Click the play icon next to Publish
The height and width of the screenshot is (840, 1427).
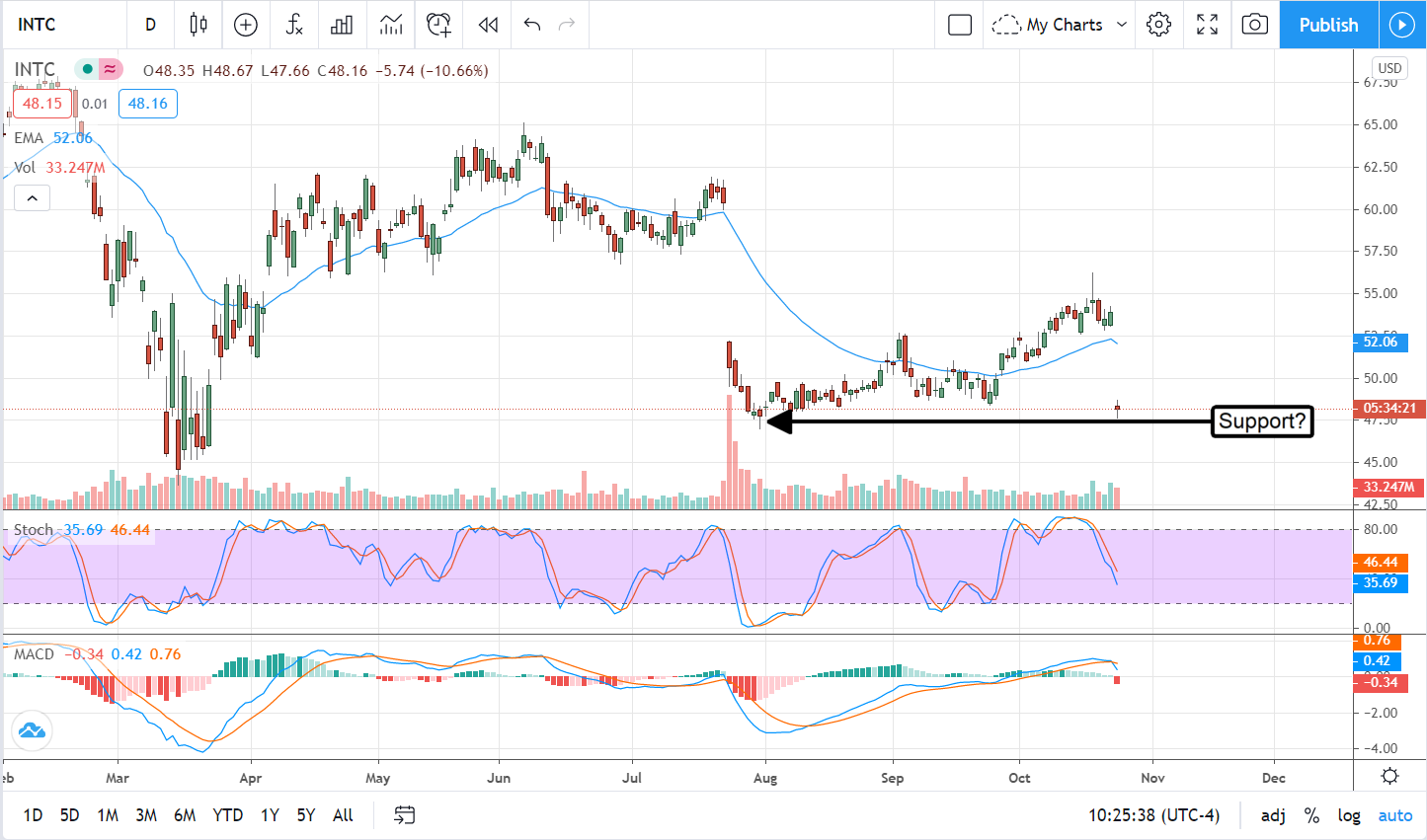tap(1402, 25)
